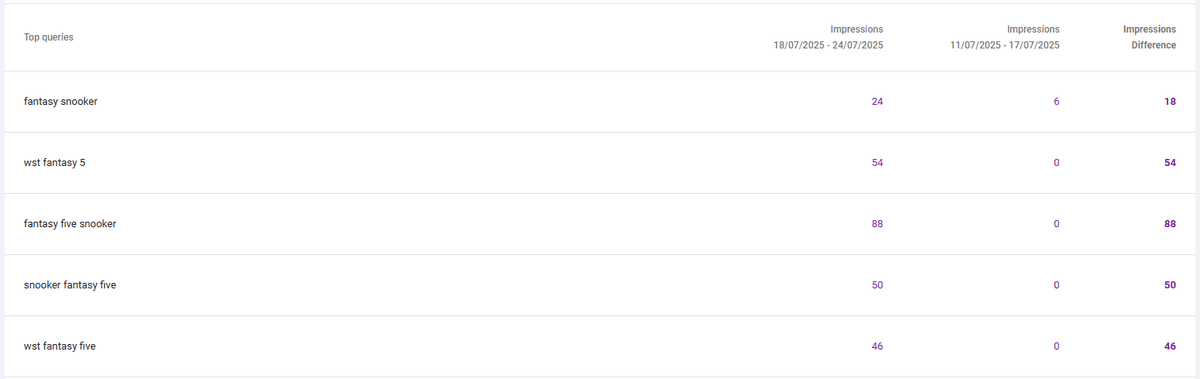The width and height of the screenshot is (1200, 379).
Task: Sort by Impressions Difference column header
Action: 1149,37
